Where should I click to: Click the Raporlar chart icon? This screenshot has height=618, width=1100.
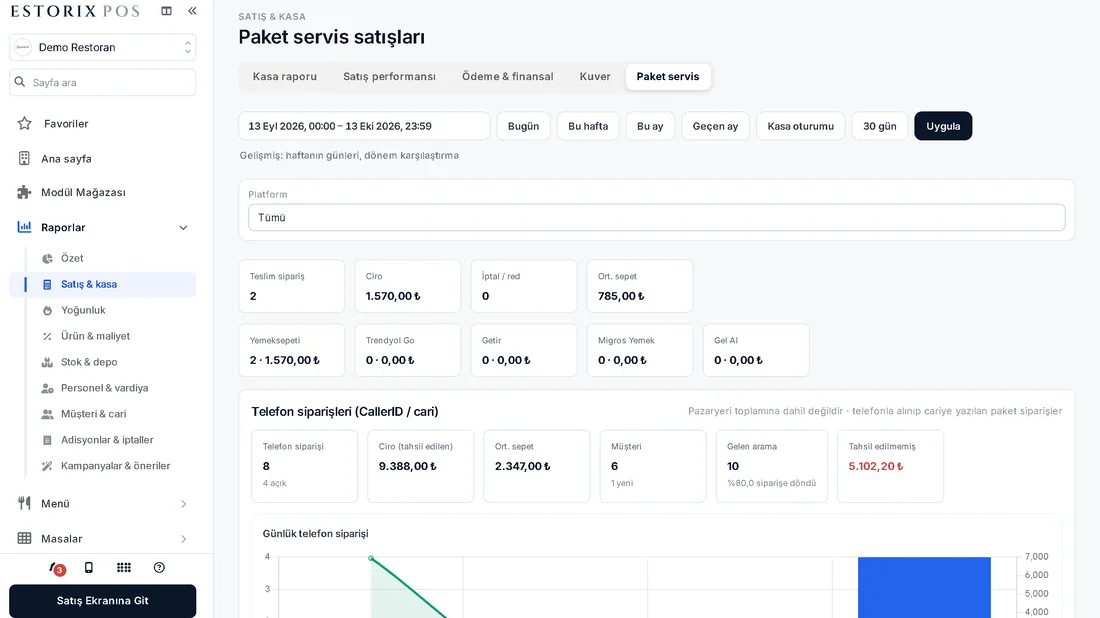(25, 227)
